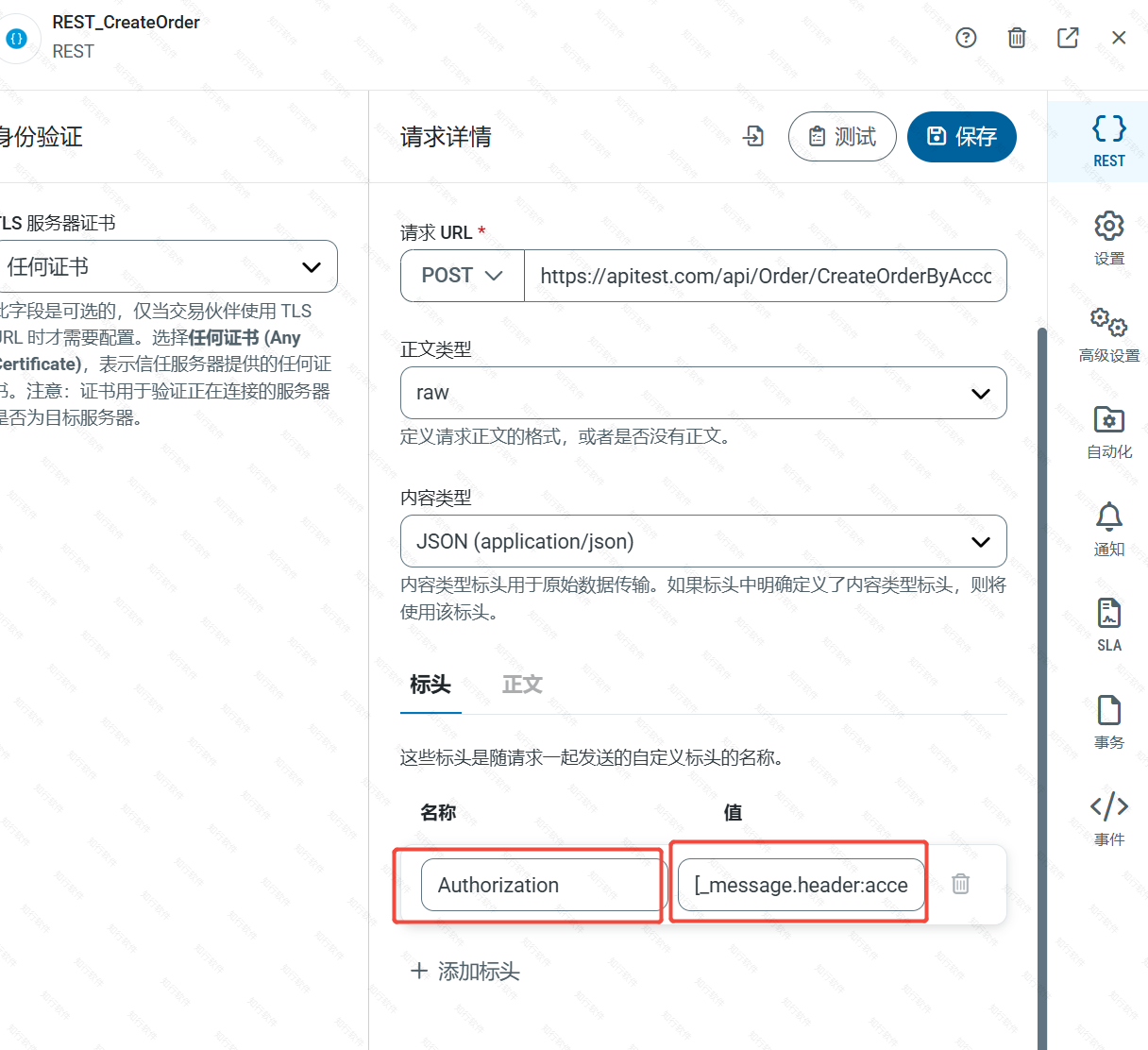This screenshot has width=1148, height=1050.
Task: Open the SLA sidebar section
Action: pyautogui.click(x=1109, y=625)
